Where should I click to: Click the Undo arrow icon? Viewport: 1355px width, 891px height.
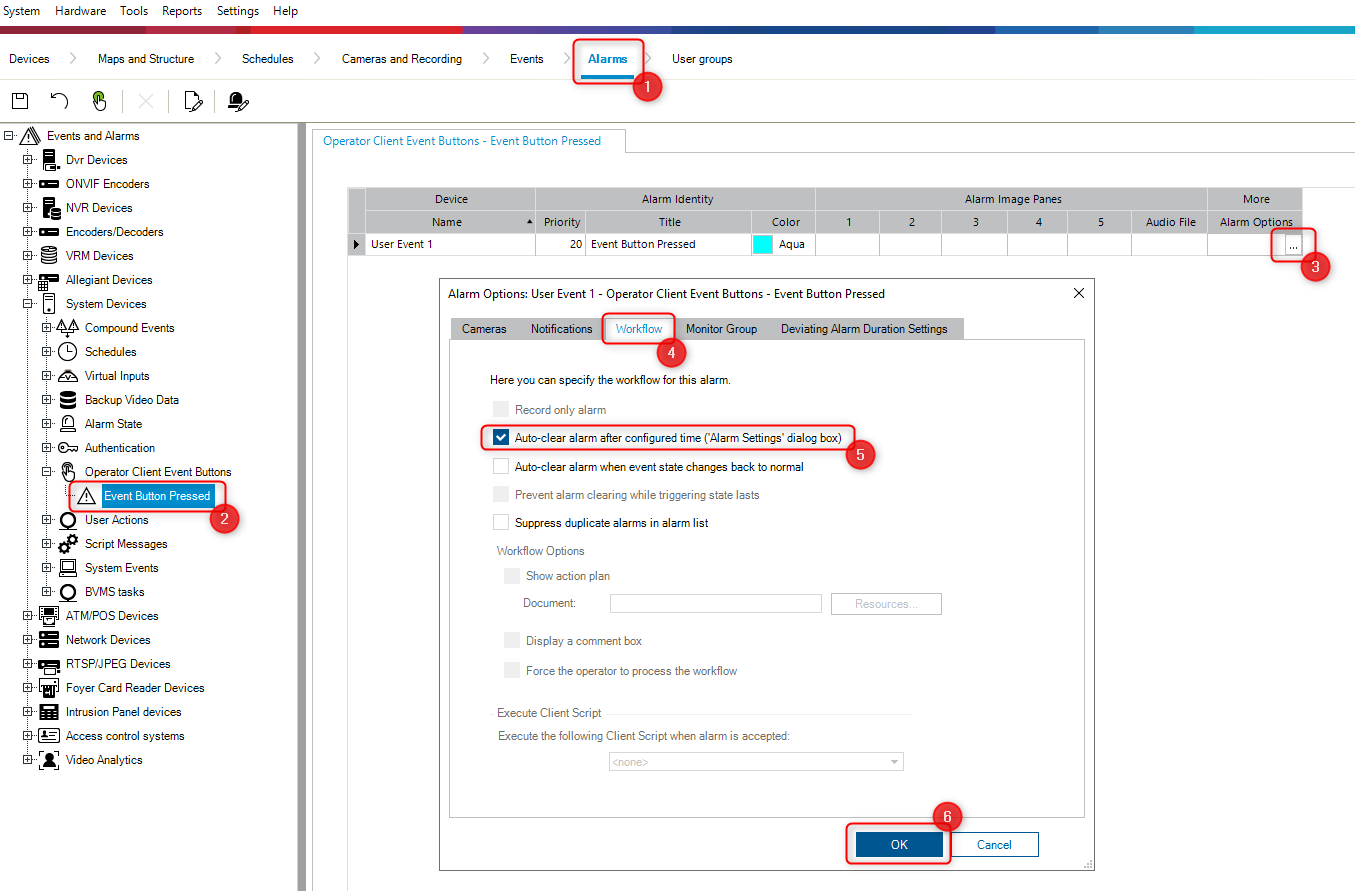59,101
